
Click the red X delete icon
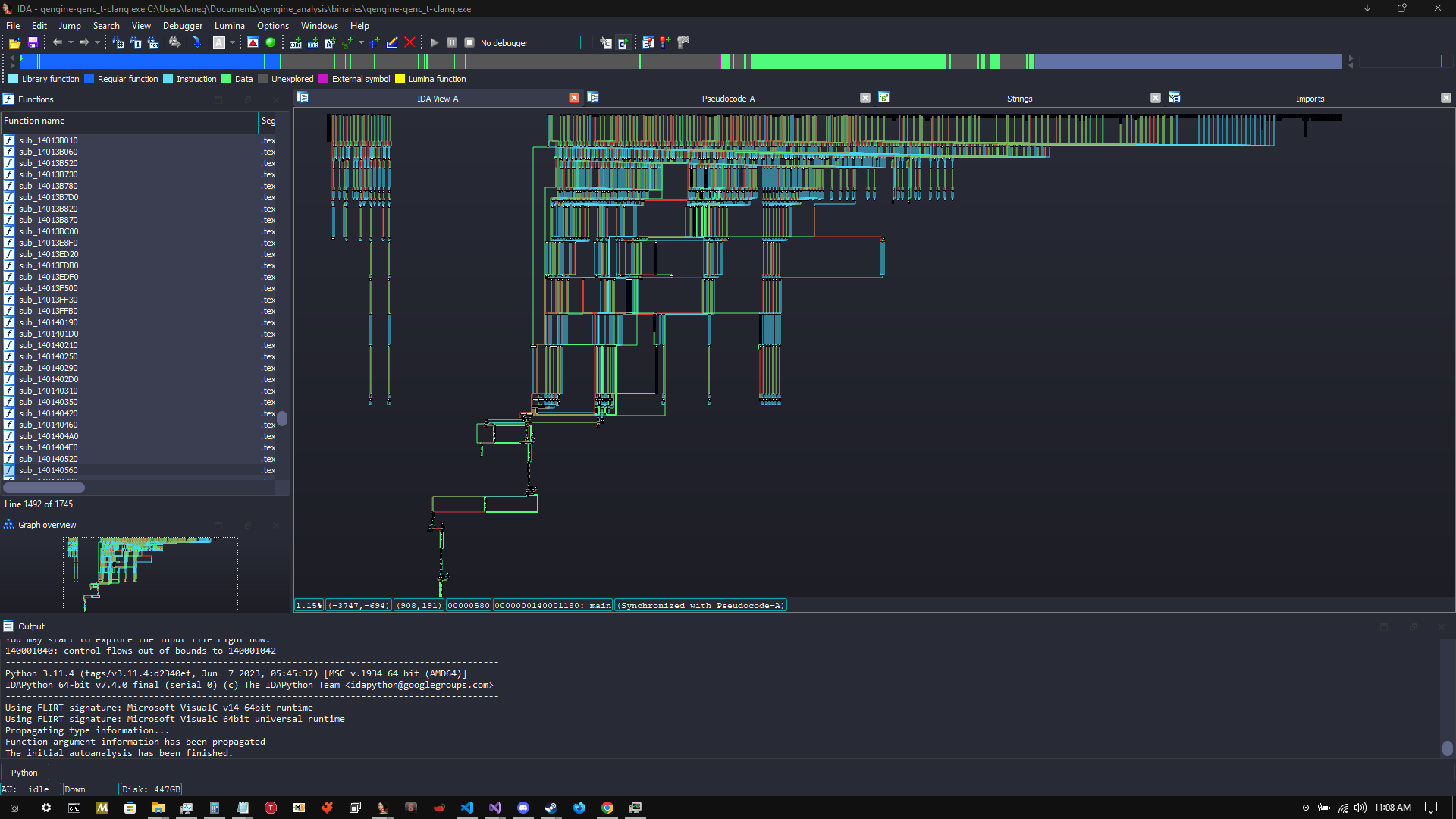click(409, 42)
